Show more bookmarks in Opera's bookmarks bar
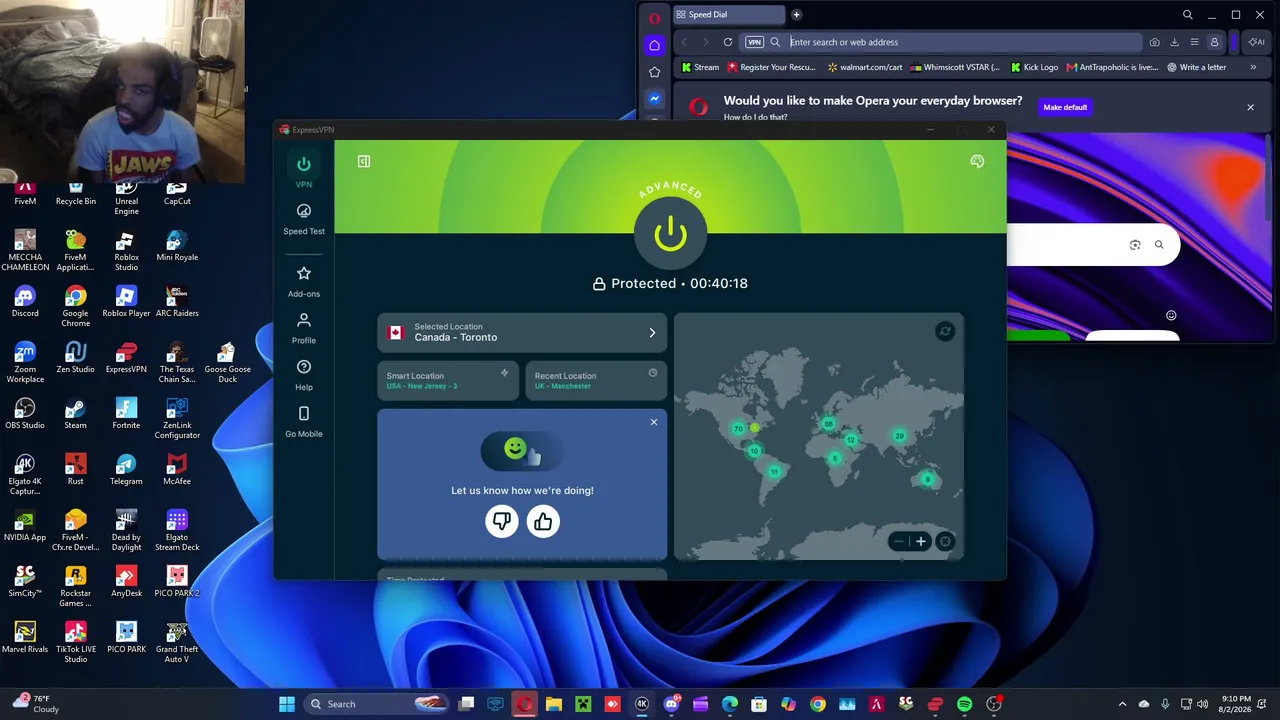Screen dimensions: 1280x720 (x=1253, y=67)
